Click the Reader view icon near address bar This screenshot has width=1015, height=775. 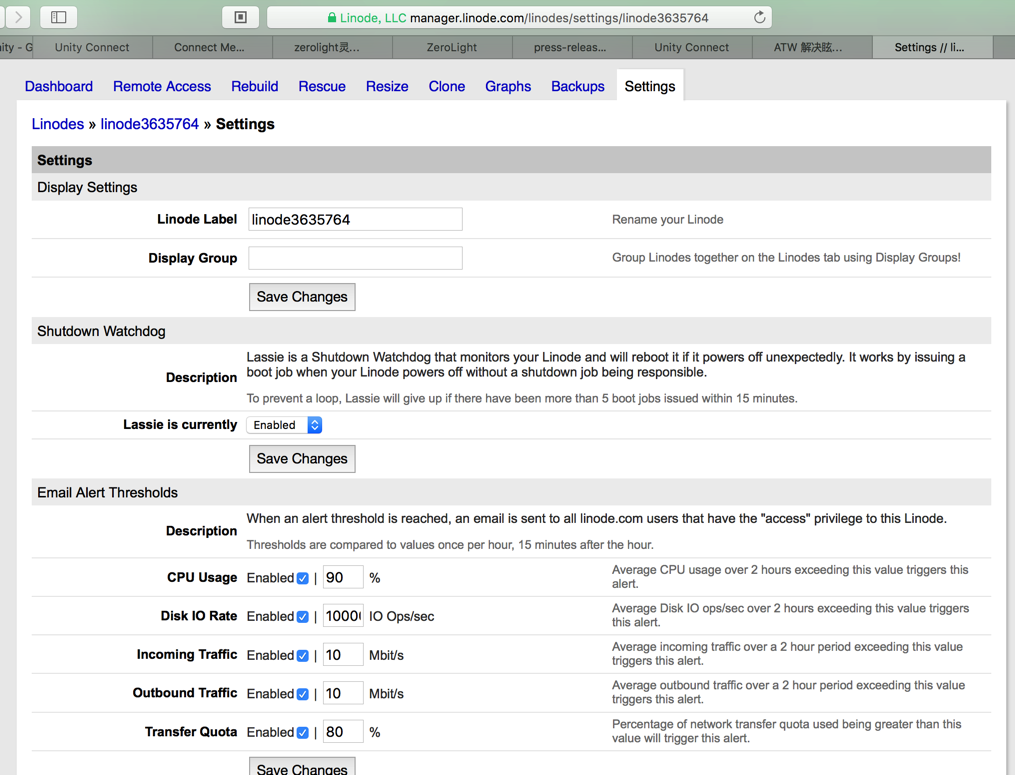pos(240,17)
